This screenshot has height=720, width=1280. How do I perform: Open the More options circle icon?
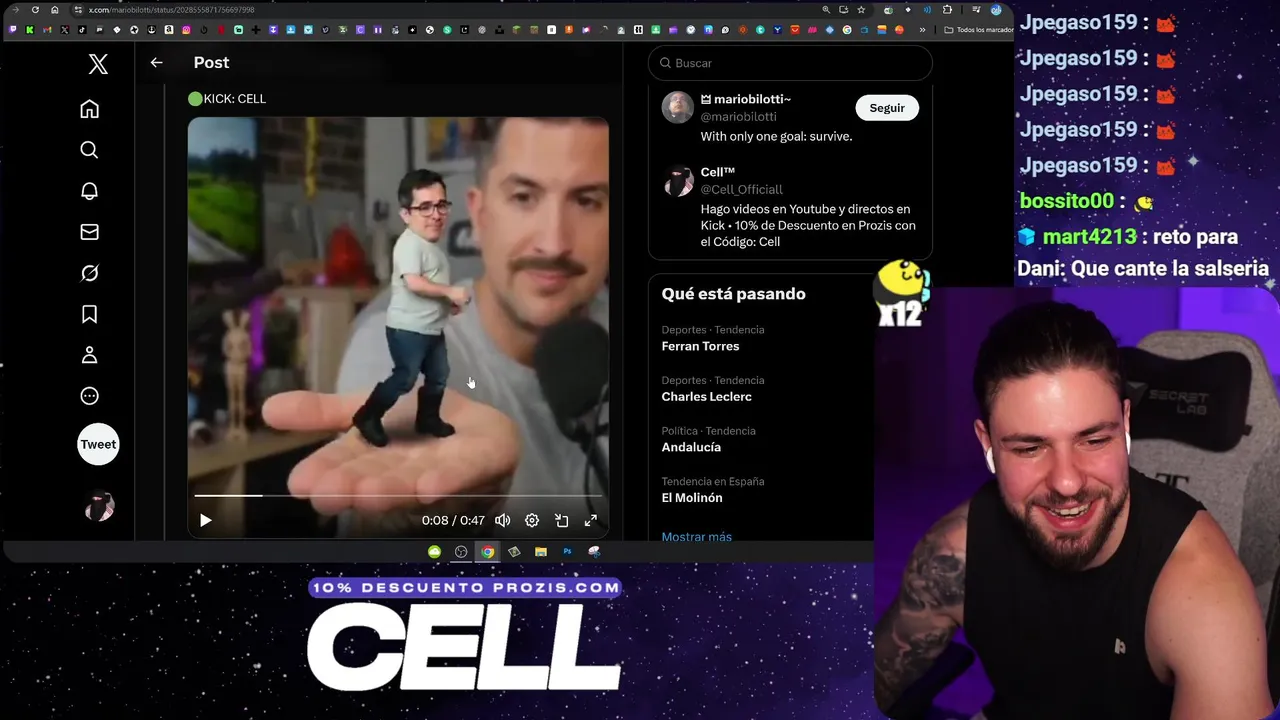89,396
